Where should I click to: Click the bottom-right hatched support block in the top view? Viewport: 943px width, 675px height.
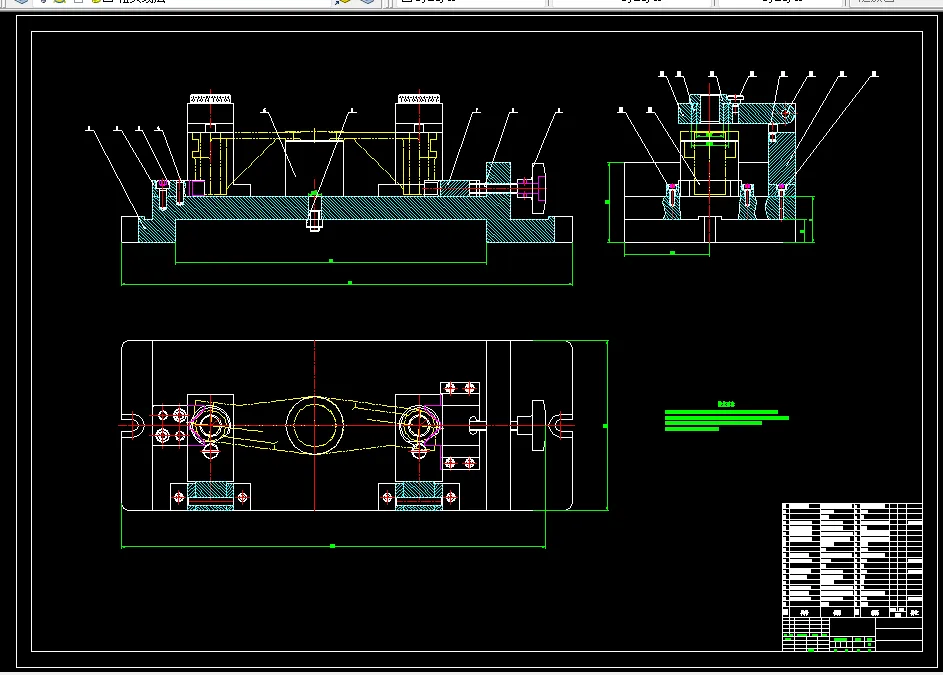click(419, 496)
